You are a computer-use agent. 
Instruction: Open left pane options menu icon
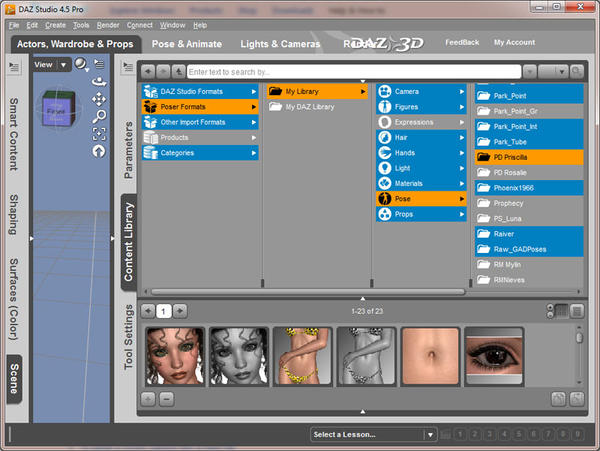[14, 67]
